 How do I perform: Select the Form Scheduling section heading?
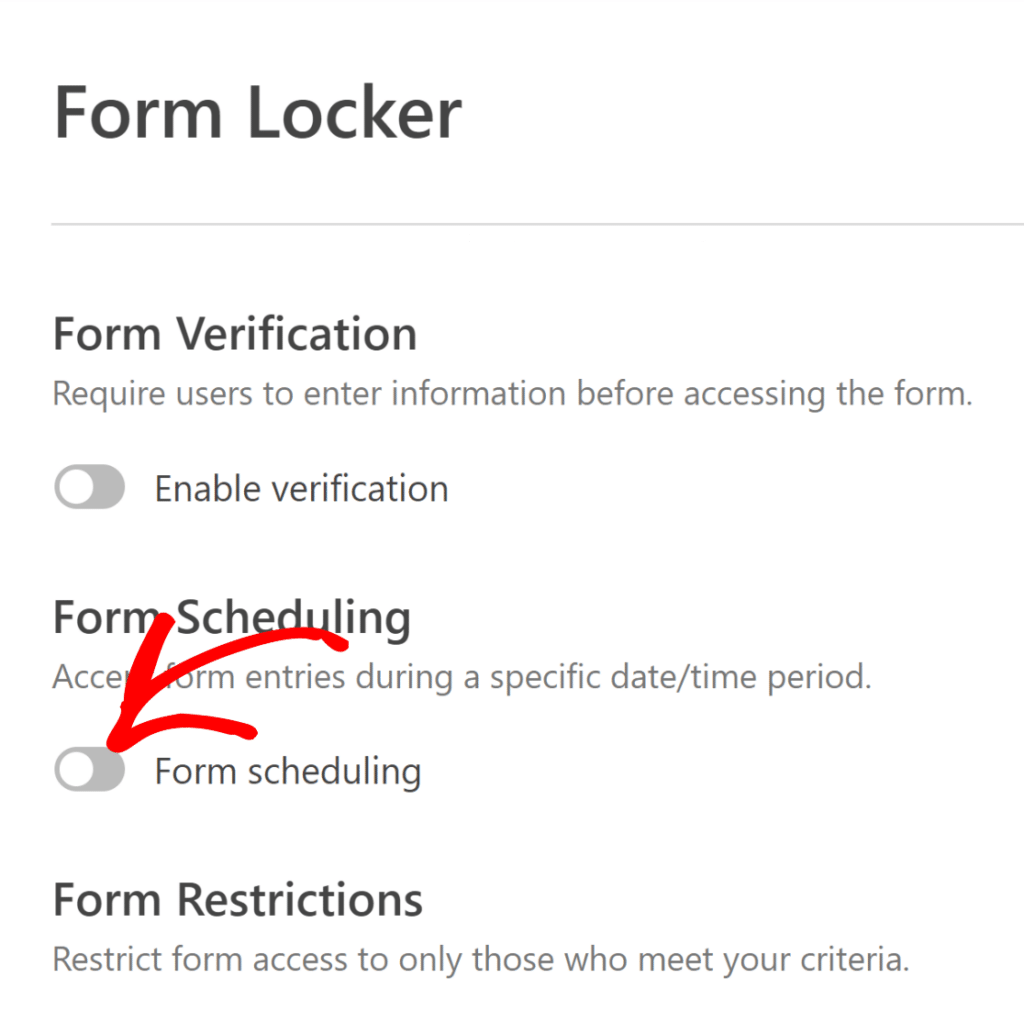[x=231, y=617]
